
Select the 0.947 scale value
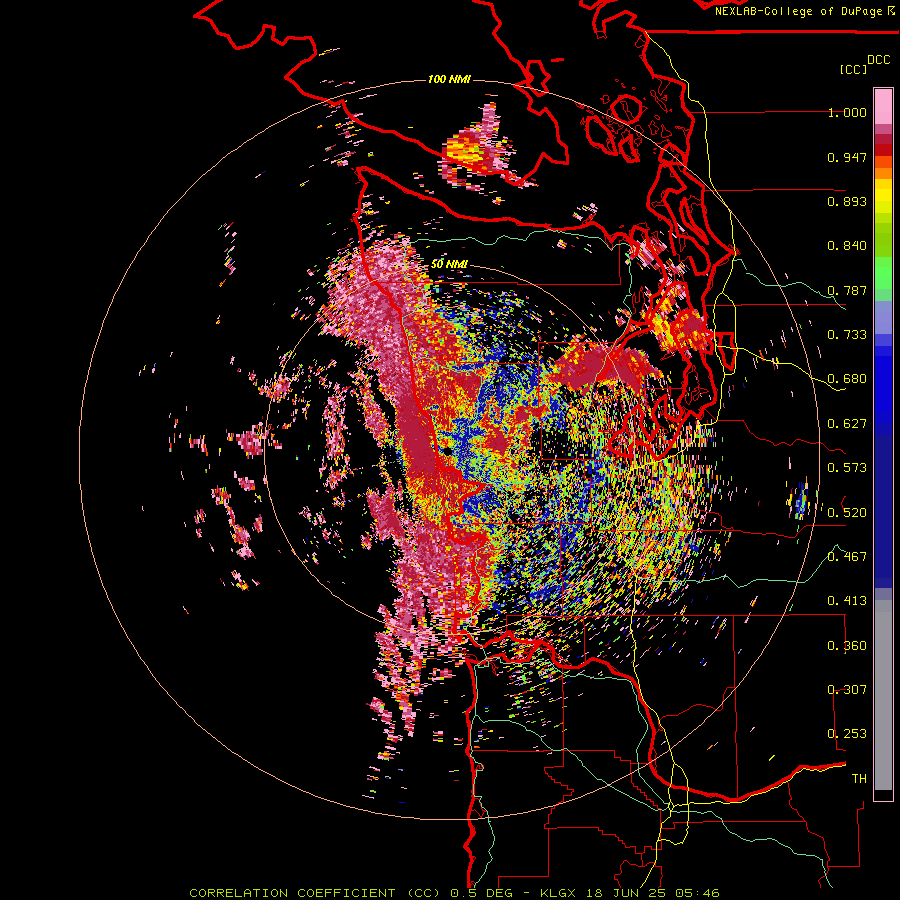click(847, 157)
